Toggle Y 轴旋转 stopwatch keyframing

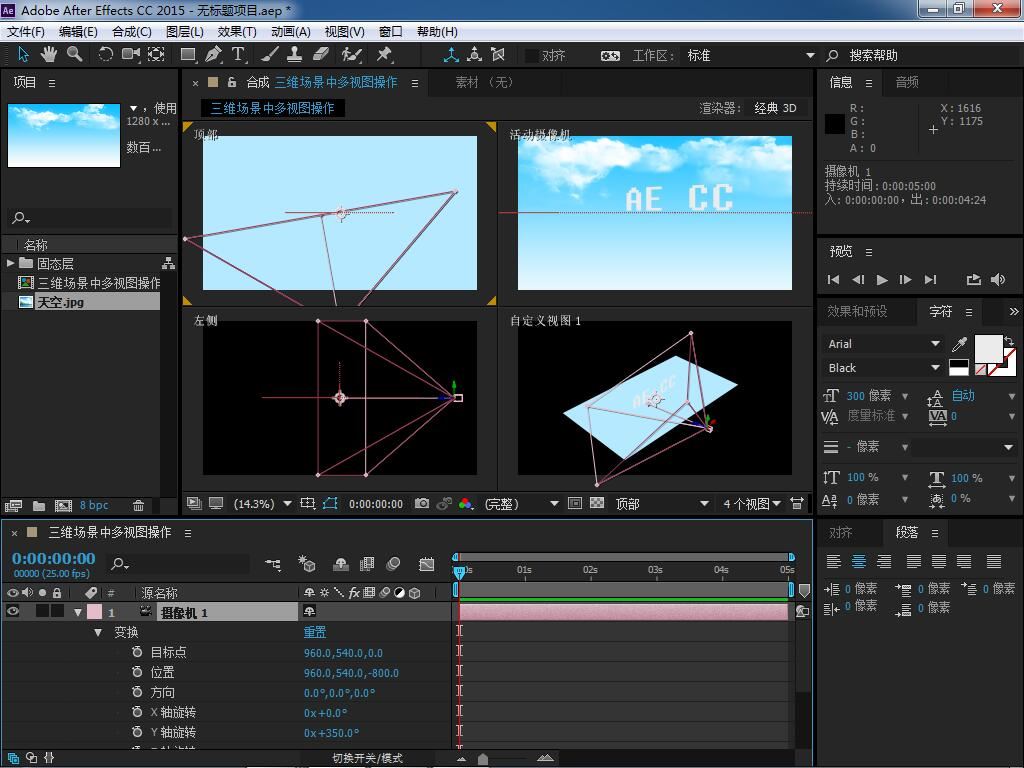pyautogui.click(x=137, y=731)
